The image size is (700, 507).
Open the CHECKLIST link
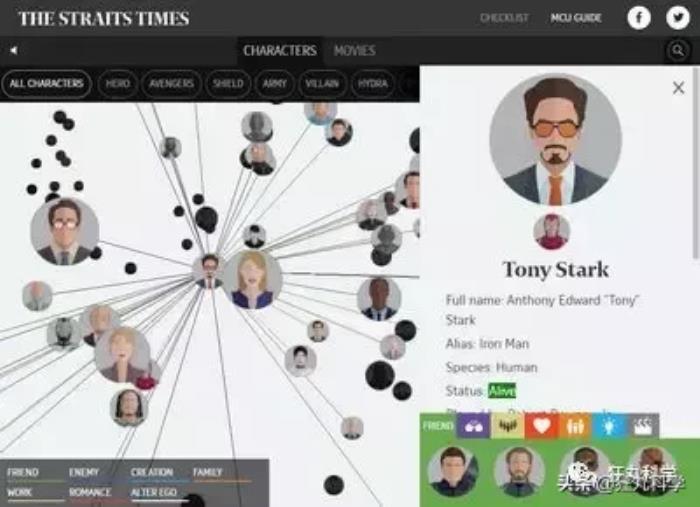504,18
